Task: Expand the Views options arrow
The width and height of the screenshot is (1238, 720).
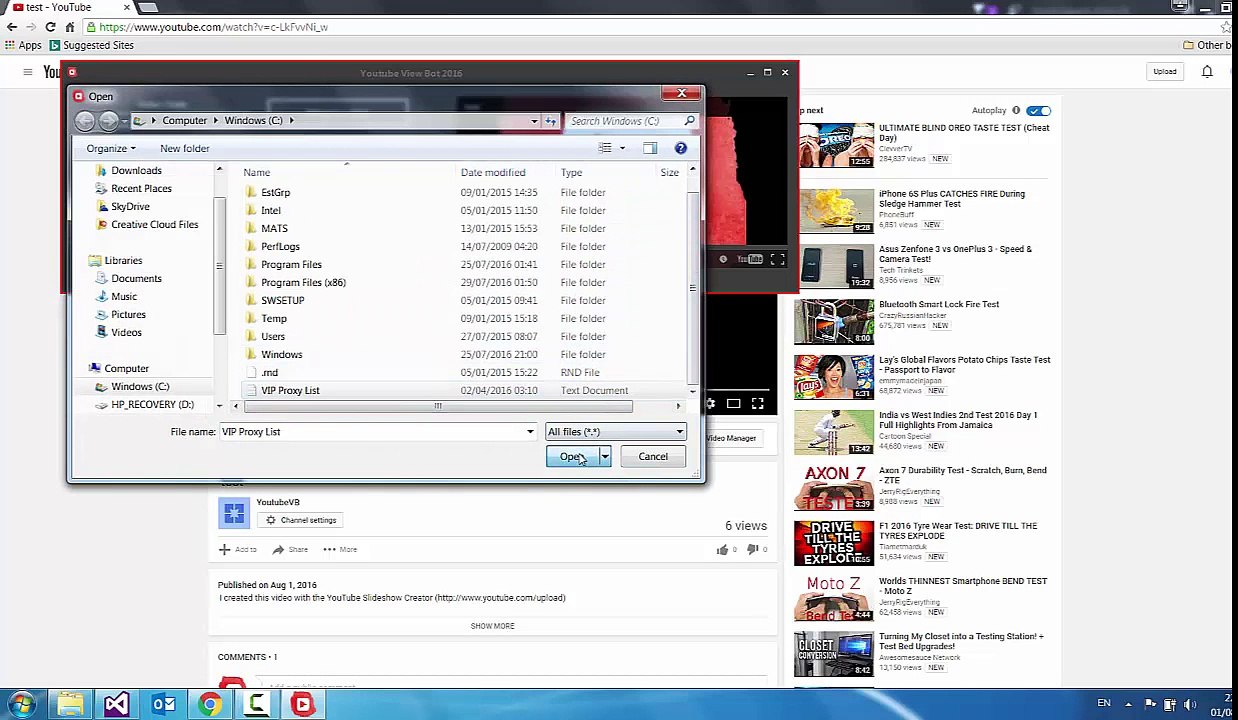Action: click(621, 148)
